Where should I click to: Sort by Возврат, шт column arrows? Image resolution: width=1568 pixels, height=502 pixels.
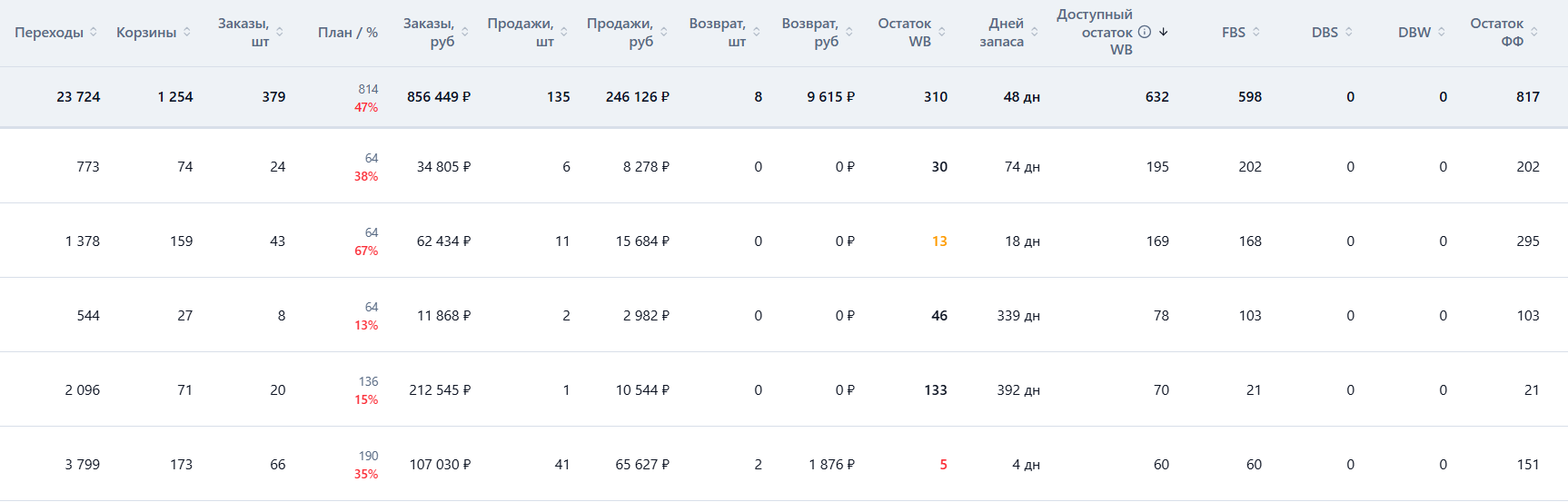[x=757, y=32]
